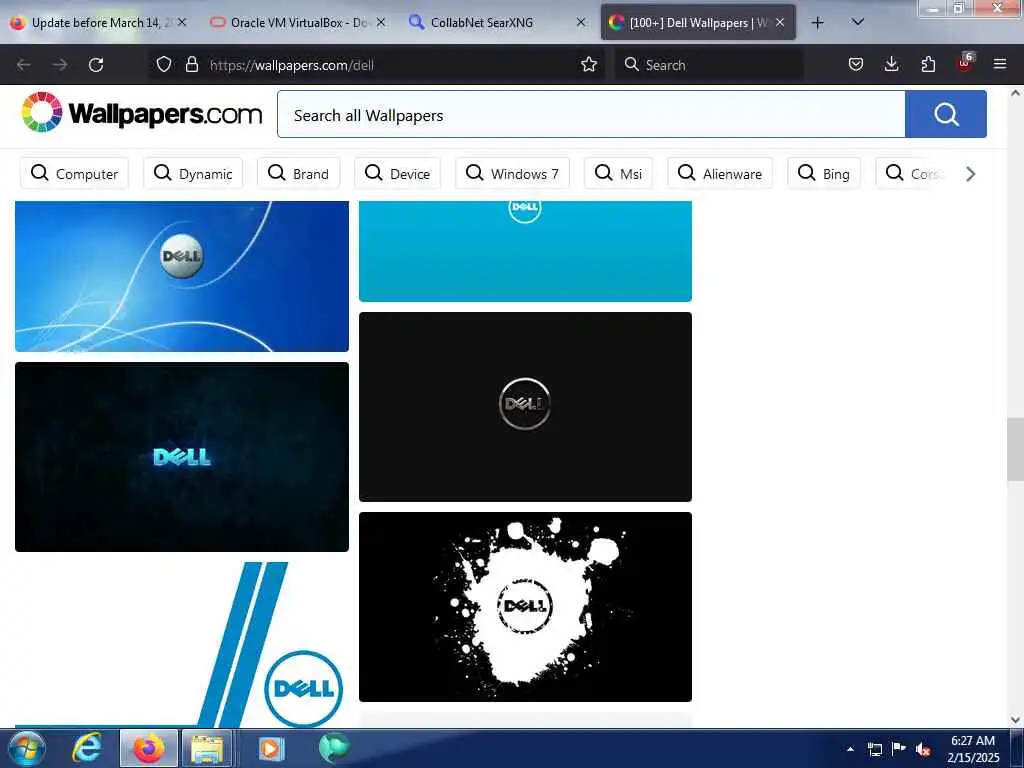Select the Computer category chip
1024x768 pixels.
(x=74, y=173)
